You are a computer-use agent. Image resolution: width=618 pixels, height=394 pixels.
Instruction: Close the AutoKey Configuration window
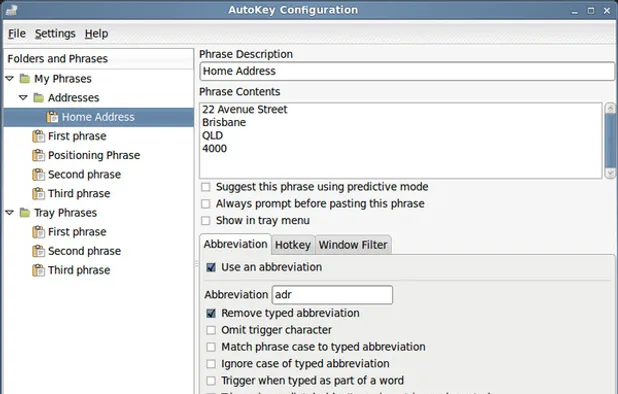click(x=607, y=11)
